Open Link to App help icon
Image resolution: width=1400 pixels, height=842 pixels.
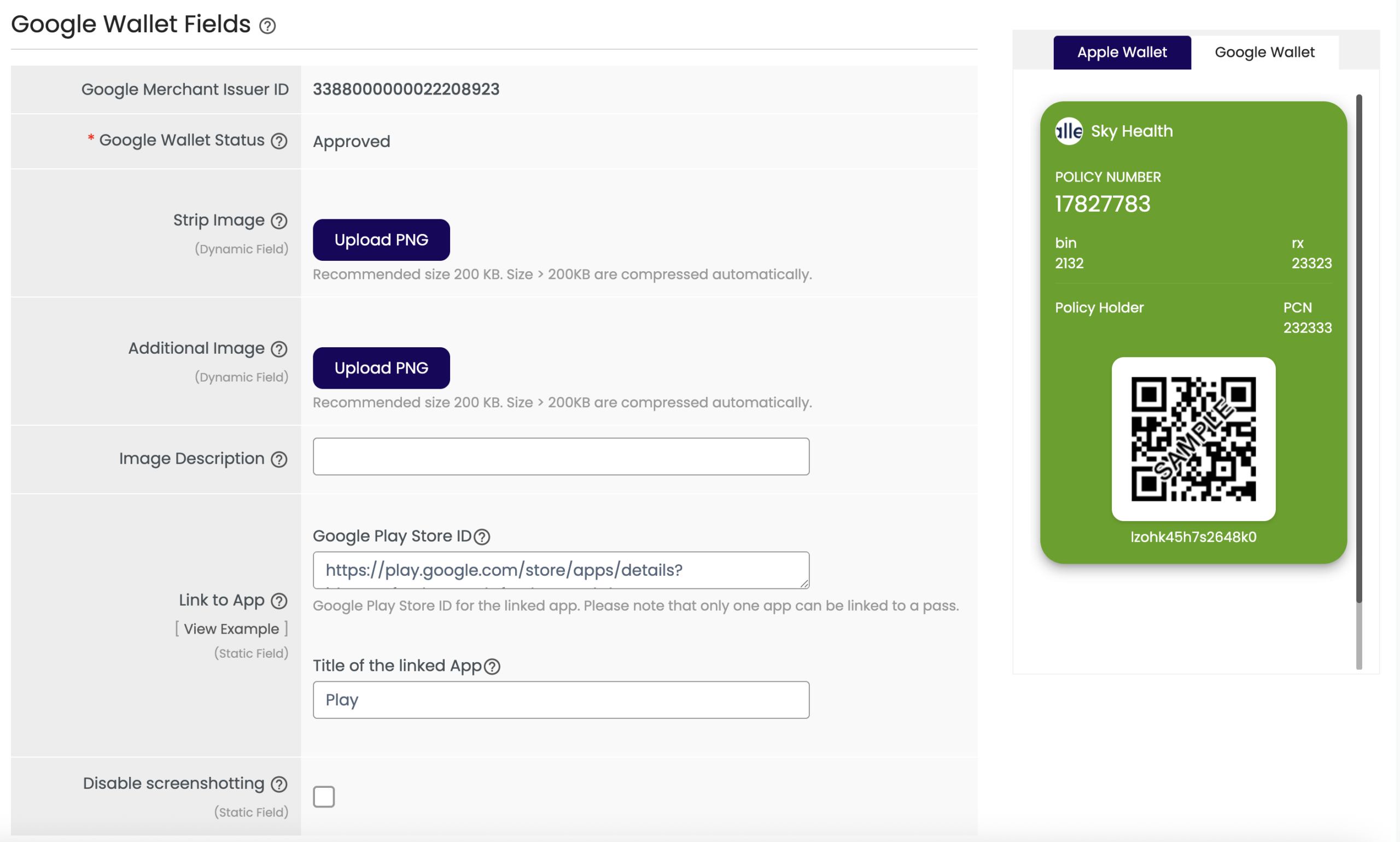(x=279, y=601)
